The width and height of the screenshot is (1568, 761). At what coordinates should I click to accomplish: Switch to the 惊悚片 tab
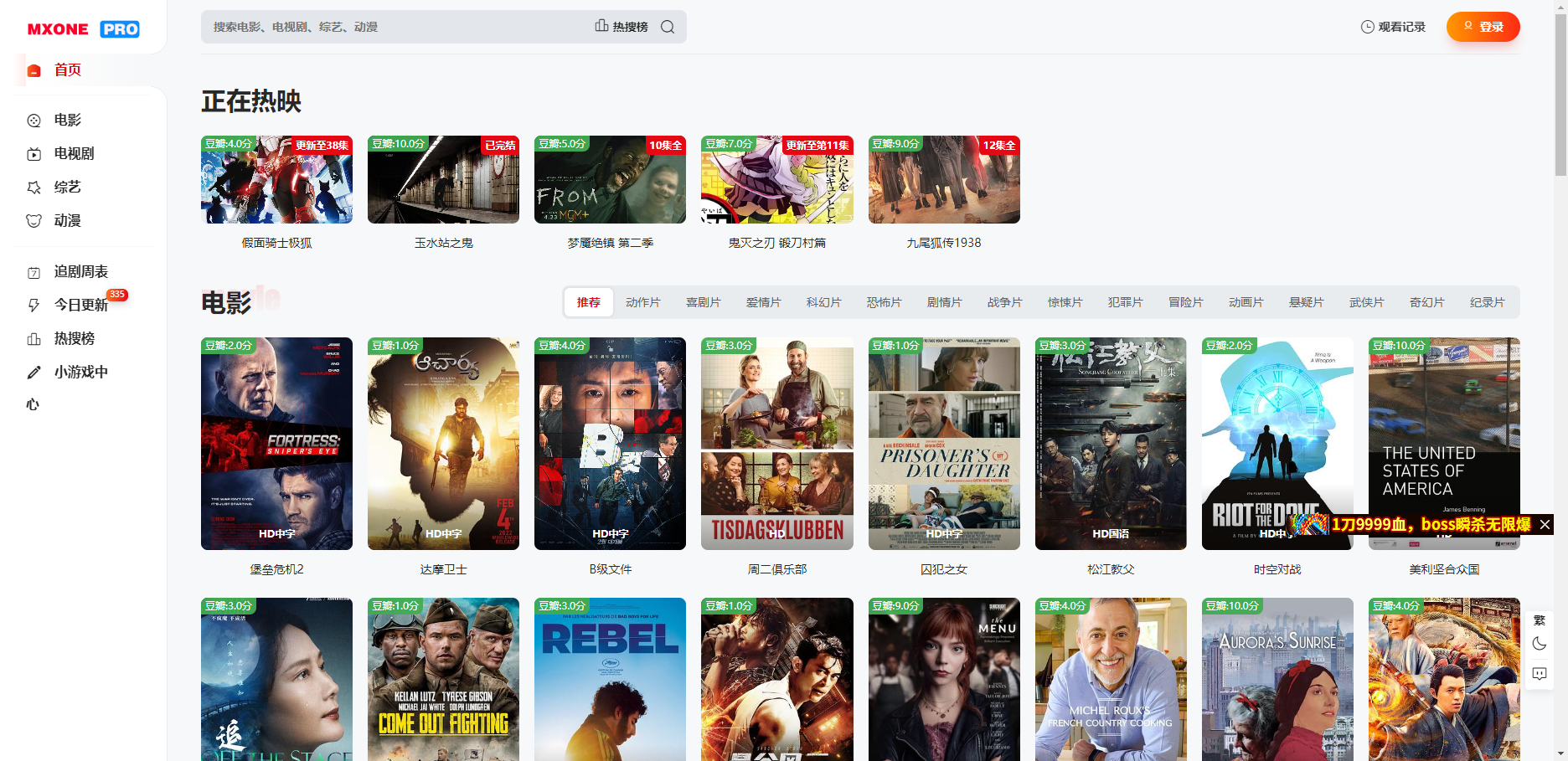click(1065, 302)
